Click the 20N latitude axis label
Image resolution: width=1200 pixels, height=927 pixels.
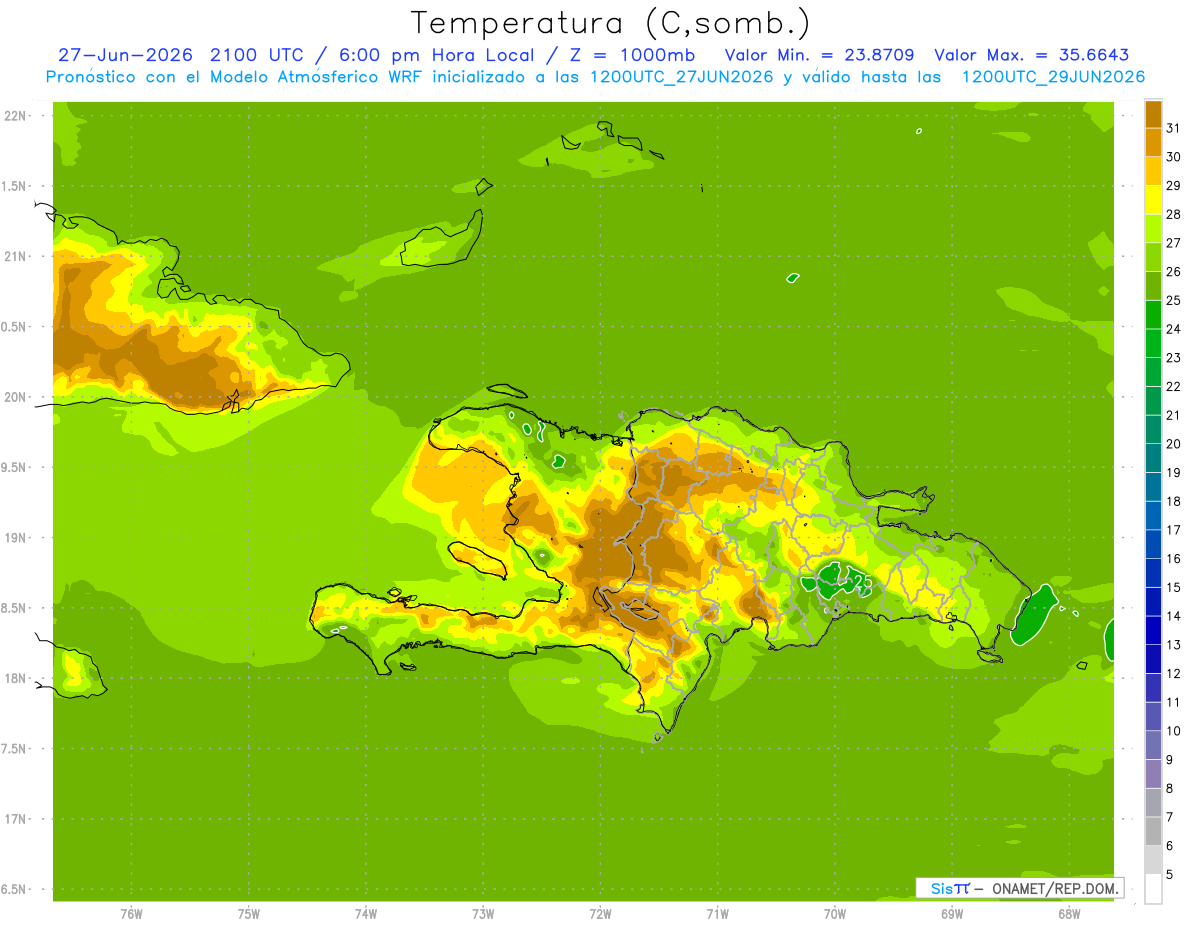tap(17, 397)
